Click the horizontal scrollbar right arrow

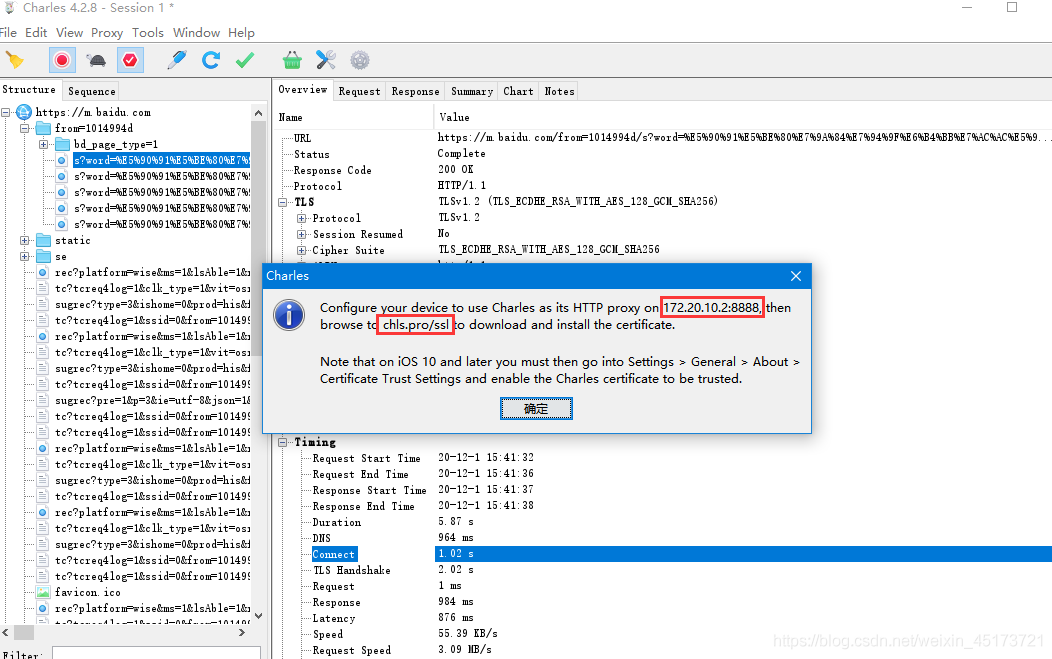coord(242,632)
